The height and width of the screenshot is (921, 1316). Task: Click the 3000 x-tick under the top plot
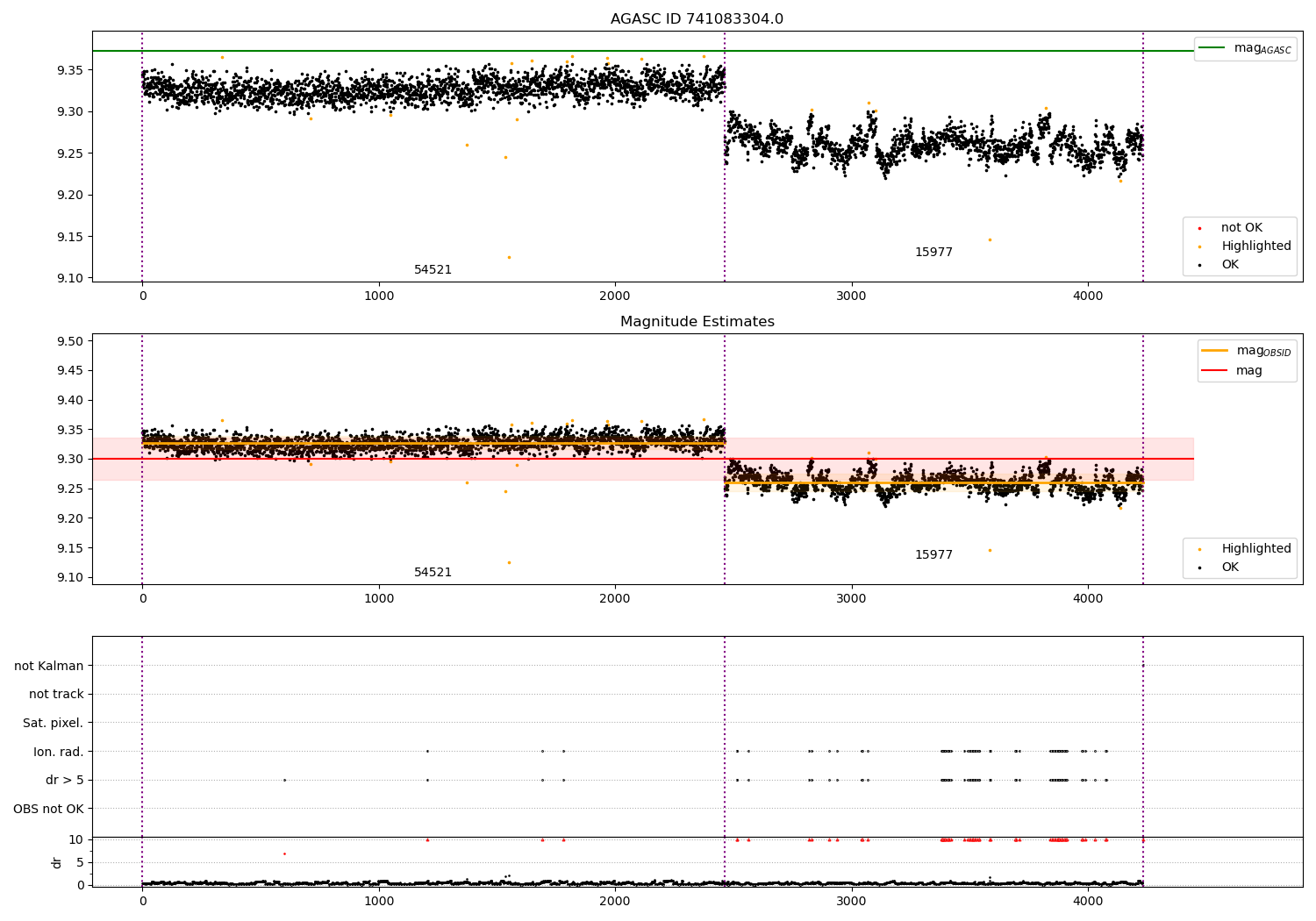pyautogui.click(x=851, y=296)
